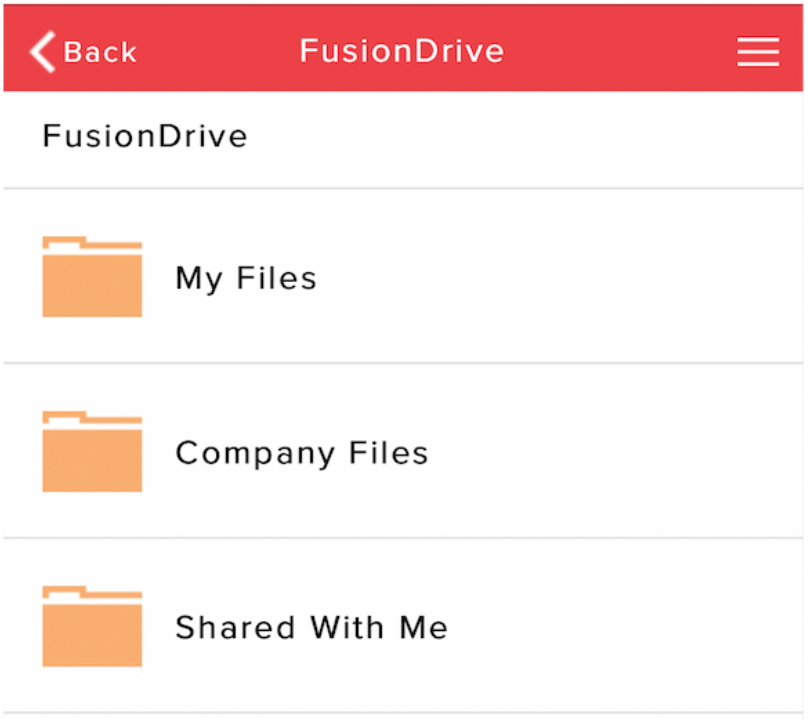Viewport: 808px width, 720px height.
Task: Open the My Files label
Action: pyautogui.click(x=246, y=278)
